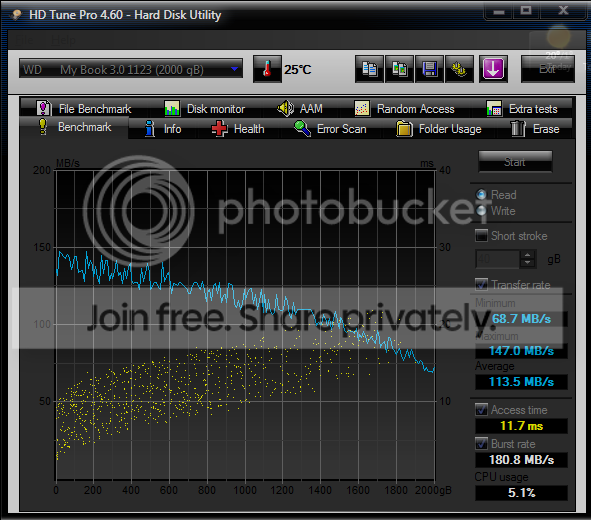Screen dimensions: 591x520
Task: Open the AAM tab
Action: click(300, 109)
